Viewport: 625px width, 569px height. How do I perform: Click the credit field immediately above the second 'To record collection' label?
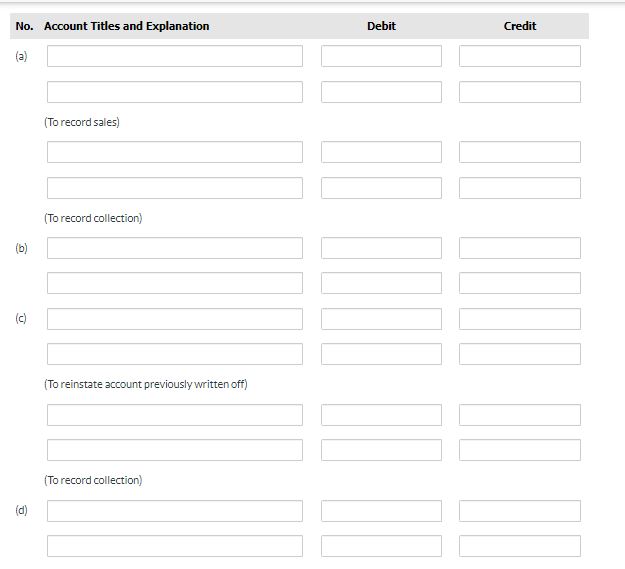519,450
